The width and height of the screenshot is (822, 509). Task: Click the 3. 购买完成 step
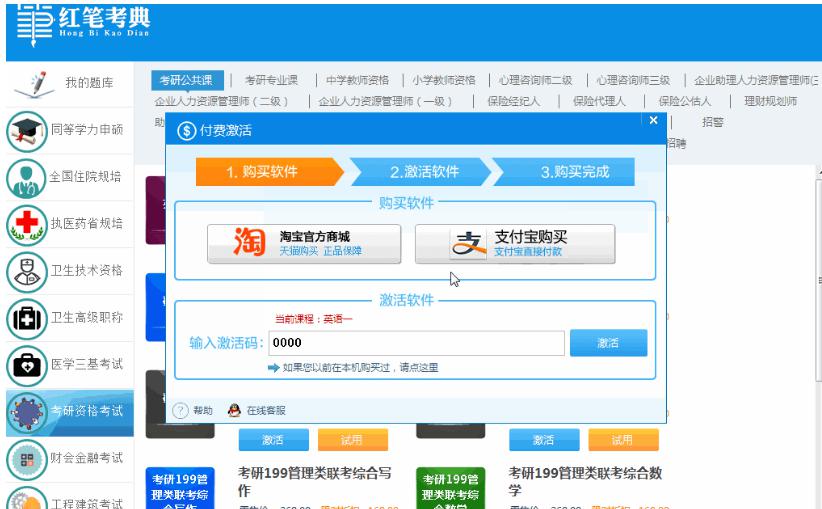564,172
